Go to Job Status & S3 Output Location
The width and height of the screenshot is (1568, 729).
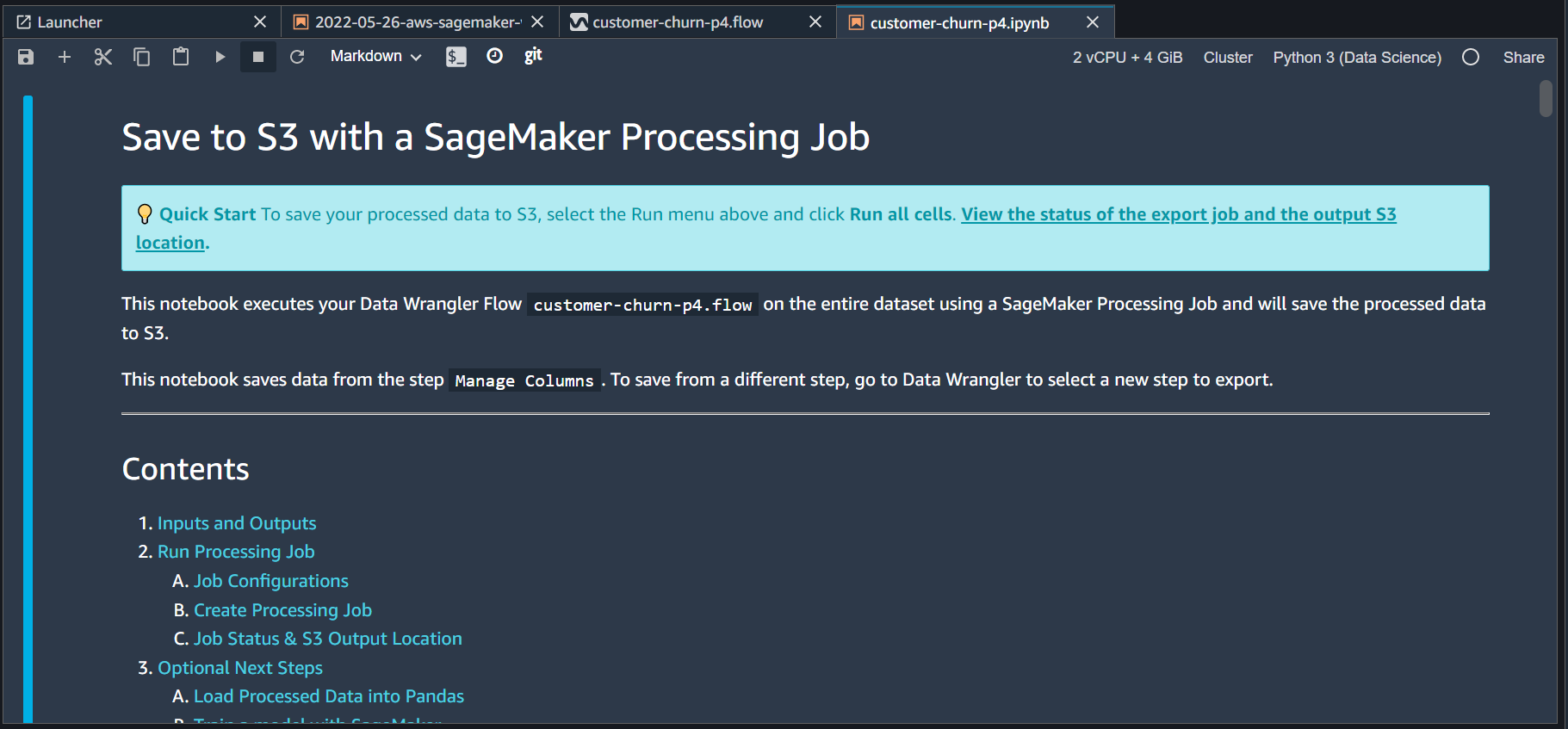coord(328,639)
